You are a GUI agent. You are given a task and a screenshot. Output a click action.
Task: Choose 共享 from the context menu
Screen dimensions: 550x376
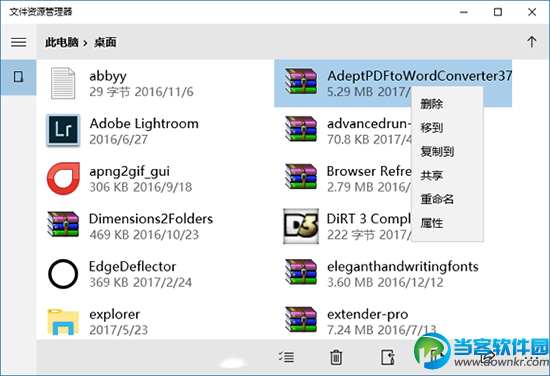pos(431,175)
